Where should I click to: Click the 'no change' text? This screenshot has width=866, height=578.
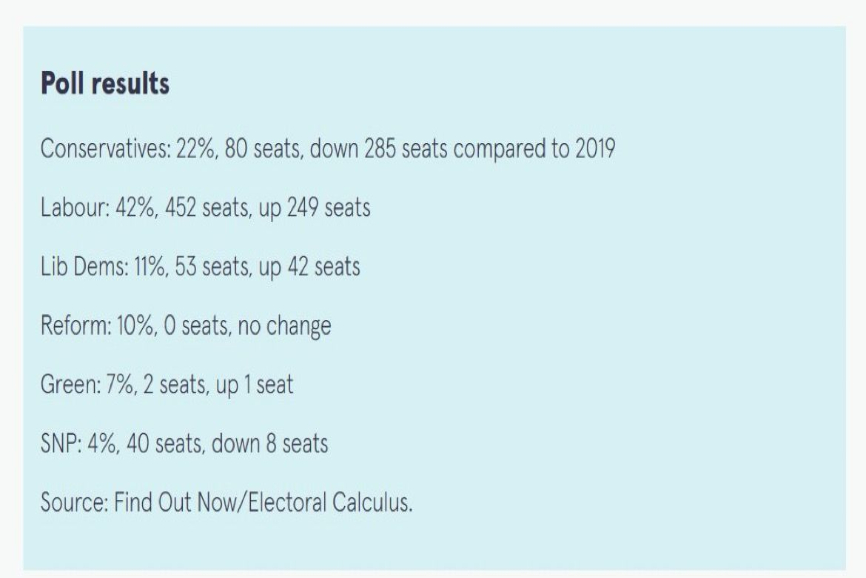[x=284, y=326]
